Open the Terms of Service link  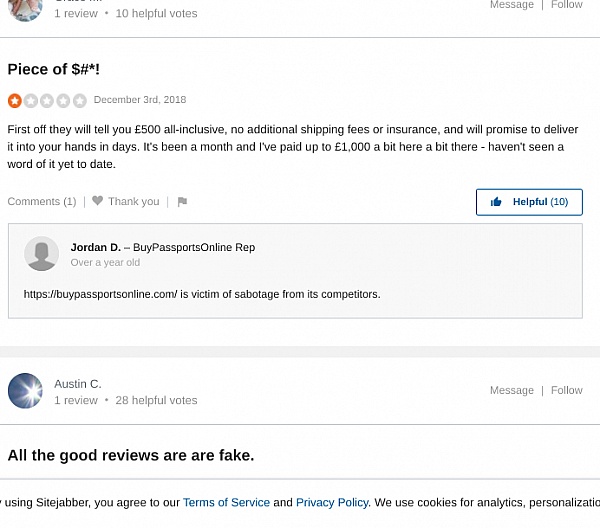[226, 503]
